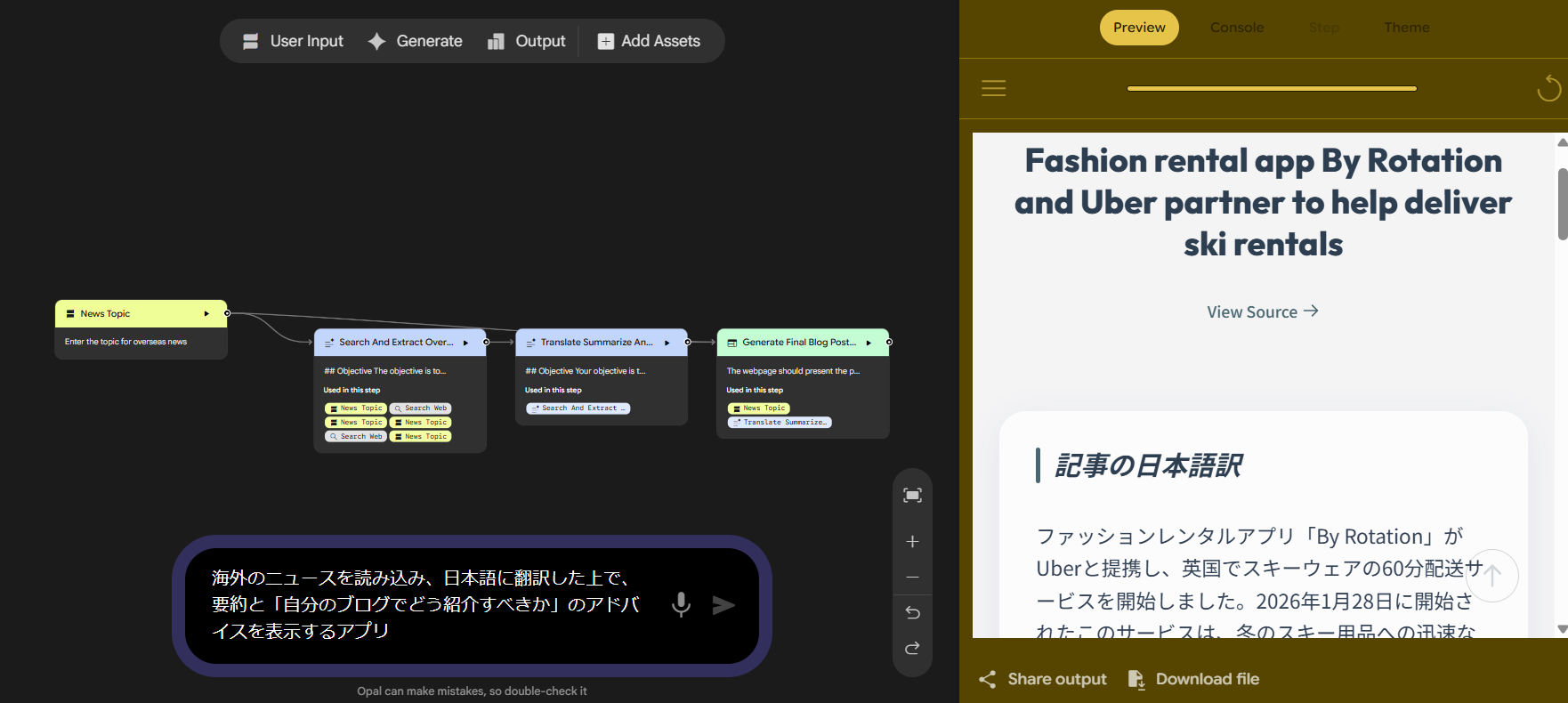This screenshot has height=703, width=1568.
Task: Add a User Input step
Action: pyautogui.click(x=293, y=41)
